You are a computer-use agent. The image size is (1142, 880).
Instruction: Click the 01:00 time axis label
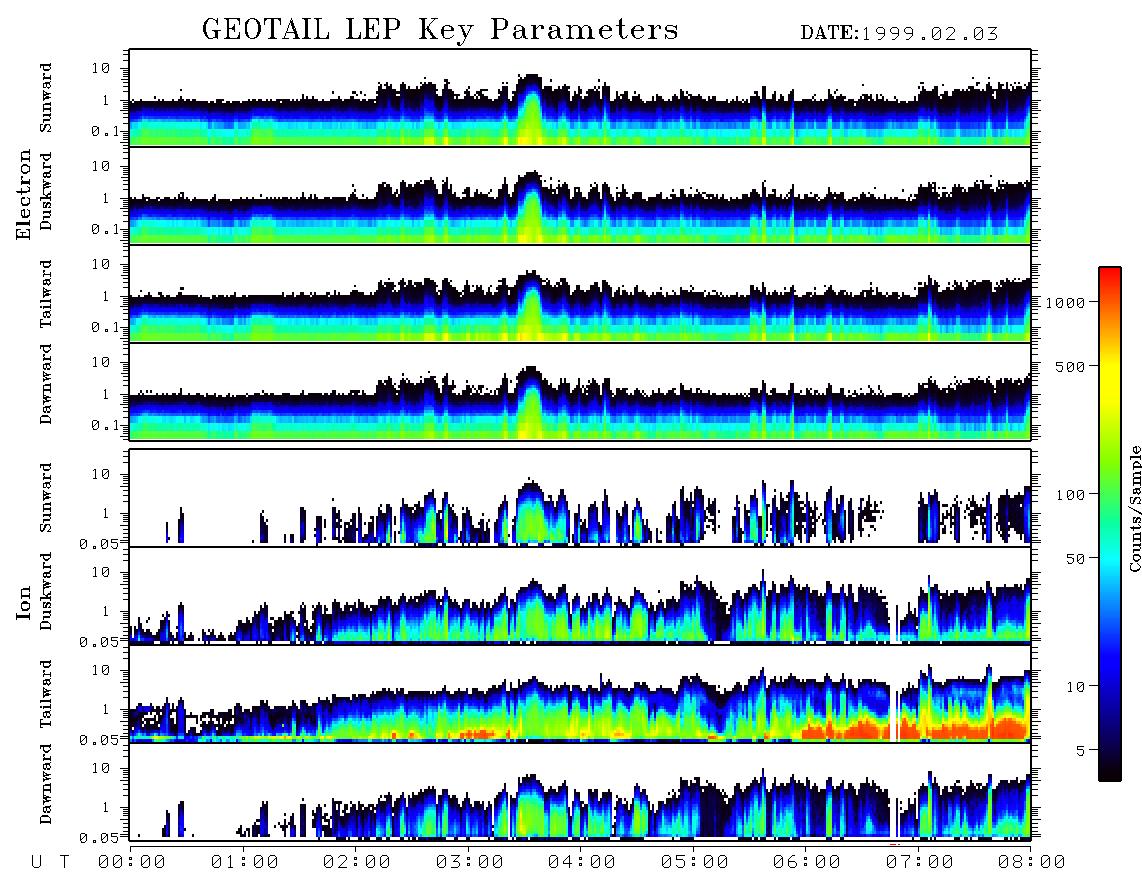[245, 862]
